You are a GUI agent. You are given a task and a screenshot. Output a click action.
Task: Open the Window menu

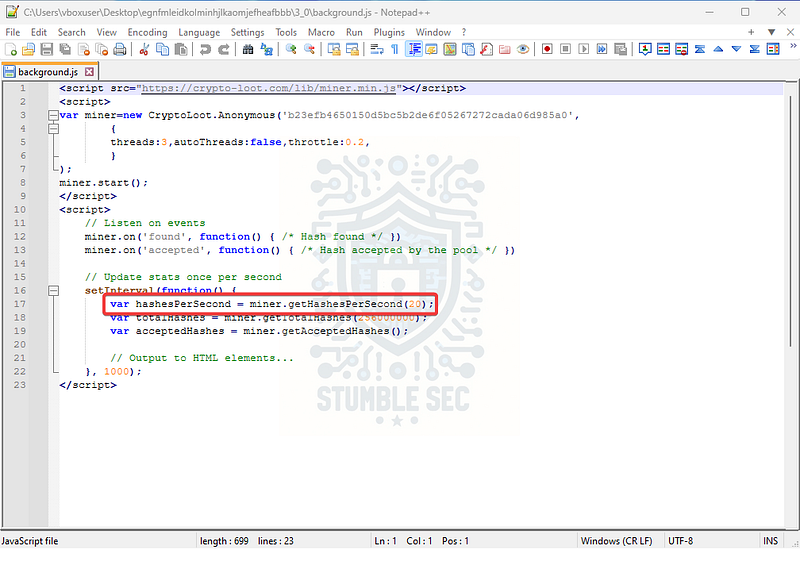(x=433, y=32)
